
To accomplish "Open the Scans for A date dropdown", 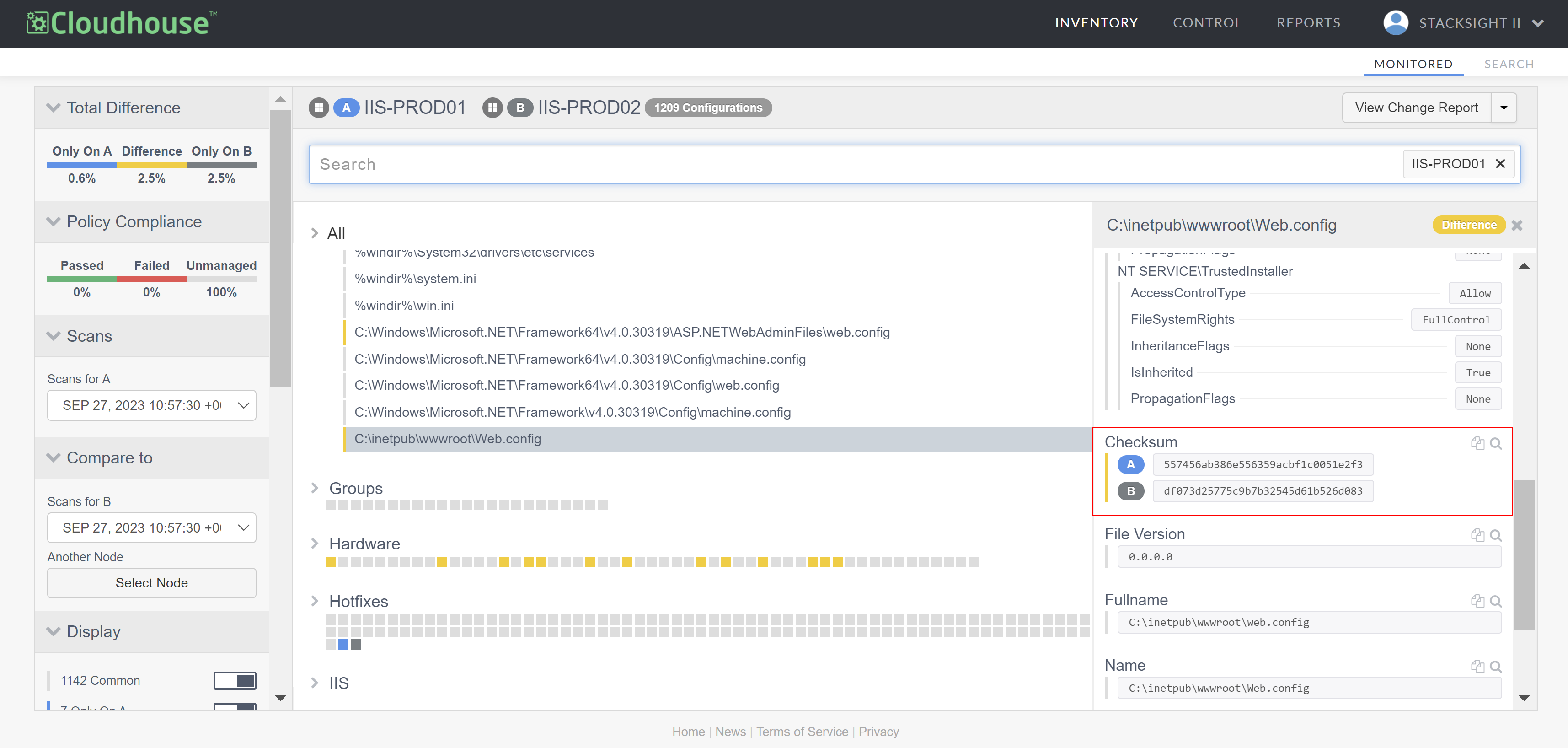I will [x=151, y=405].
